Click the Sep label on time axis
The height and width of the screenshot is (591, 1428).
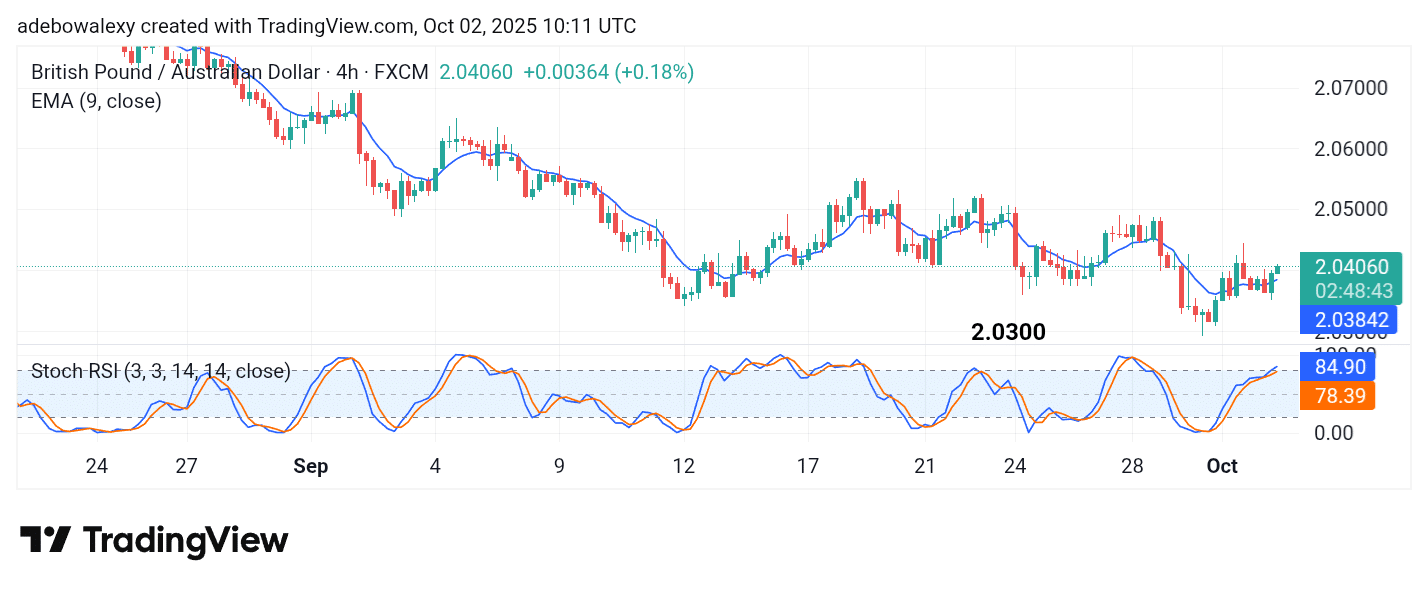(x=311, y=466)
